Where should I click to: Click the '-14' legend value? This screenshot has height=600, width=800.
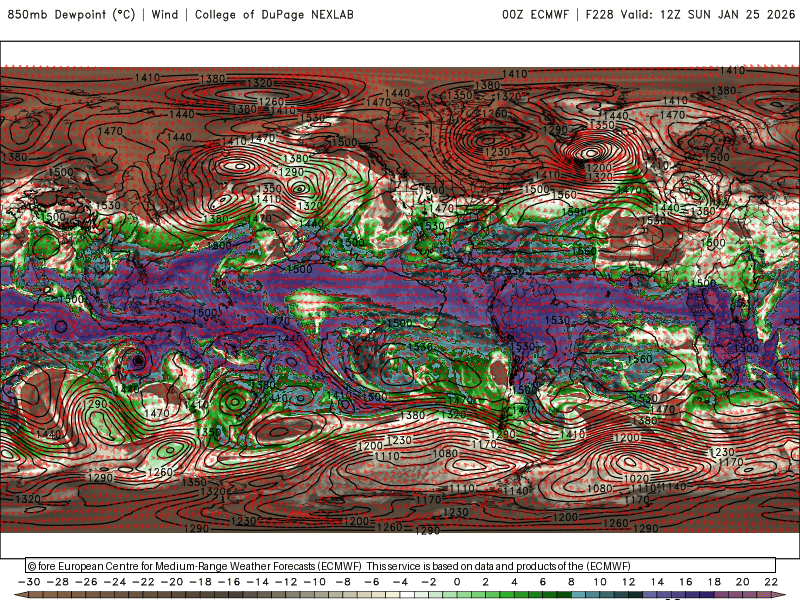[x=257, y=582]
